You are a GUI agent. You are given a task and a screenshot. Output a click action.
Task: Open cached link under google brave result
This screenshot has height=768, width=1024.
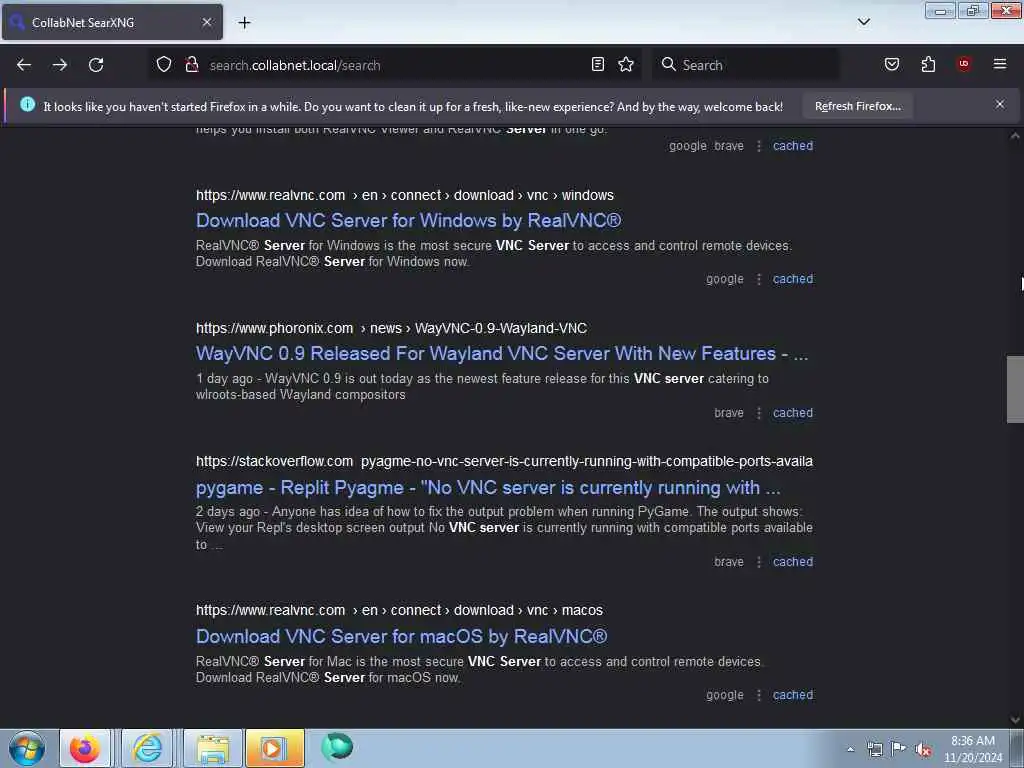point(793,146)
